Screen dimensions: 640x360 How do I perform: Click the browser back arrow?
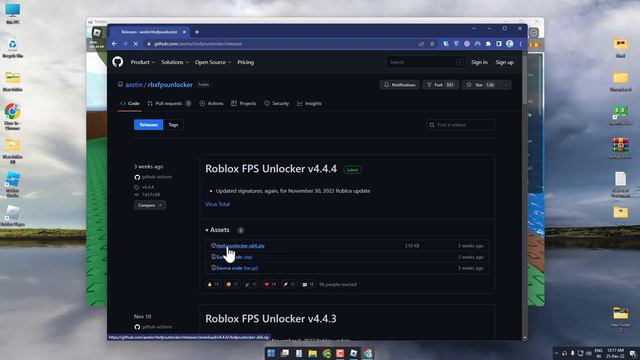point(115,44)
